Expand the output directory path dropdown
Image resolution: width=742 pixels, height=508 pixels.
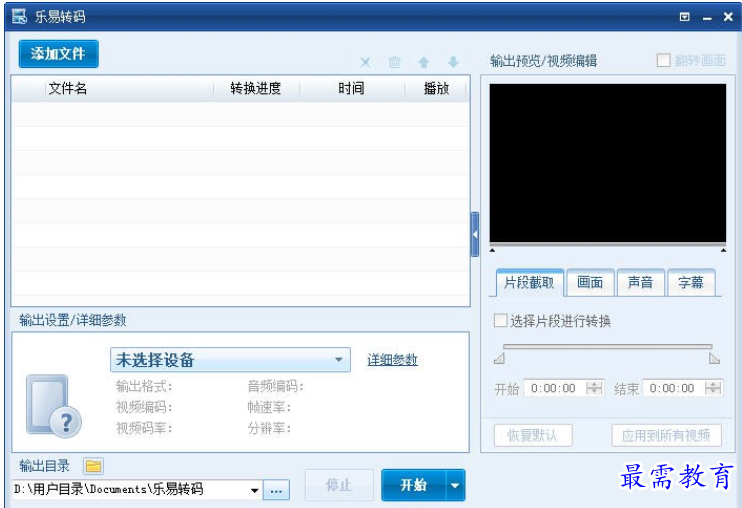(x=255, y=490)
